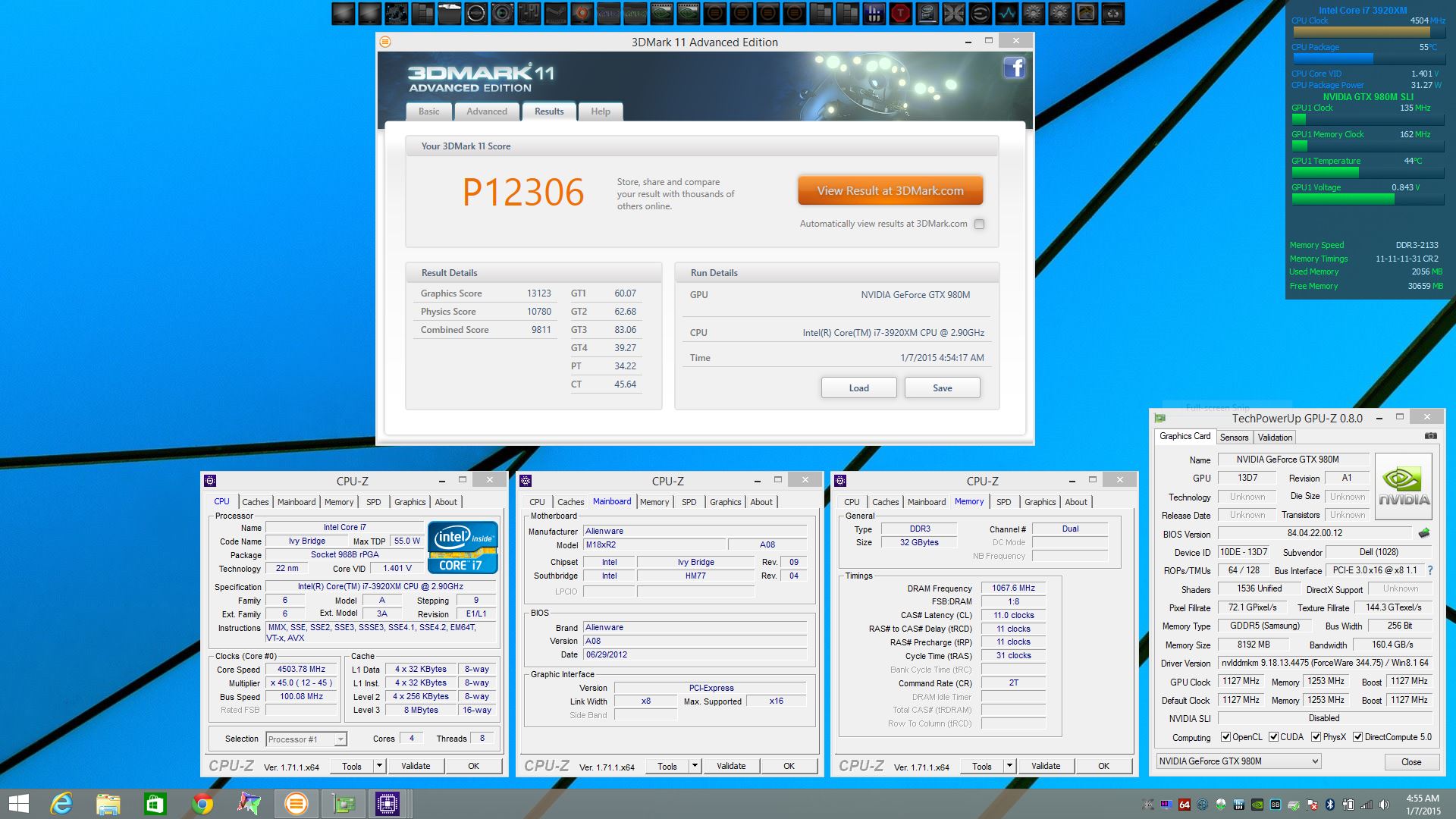Click OK in CPU-Z memory timings window
The width and height of the screenshot is (1456, 819).
coord(1103,766)
